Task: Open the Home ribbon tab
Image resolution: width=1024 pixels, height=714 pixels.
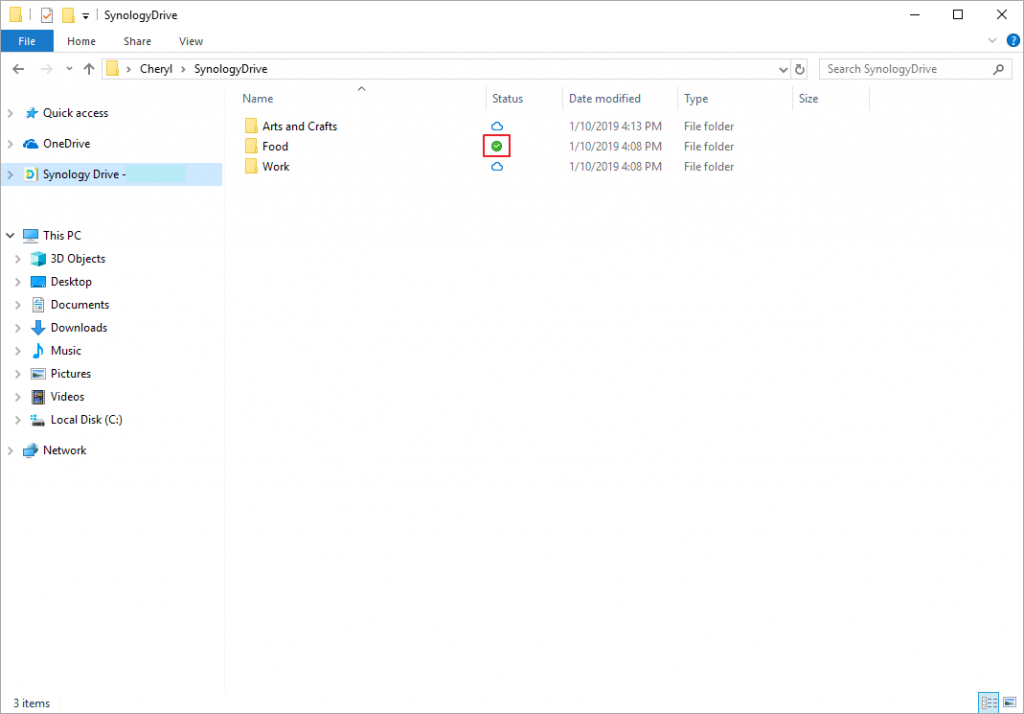Action: tap(81, 41)
